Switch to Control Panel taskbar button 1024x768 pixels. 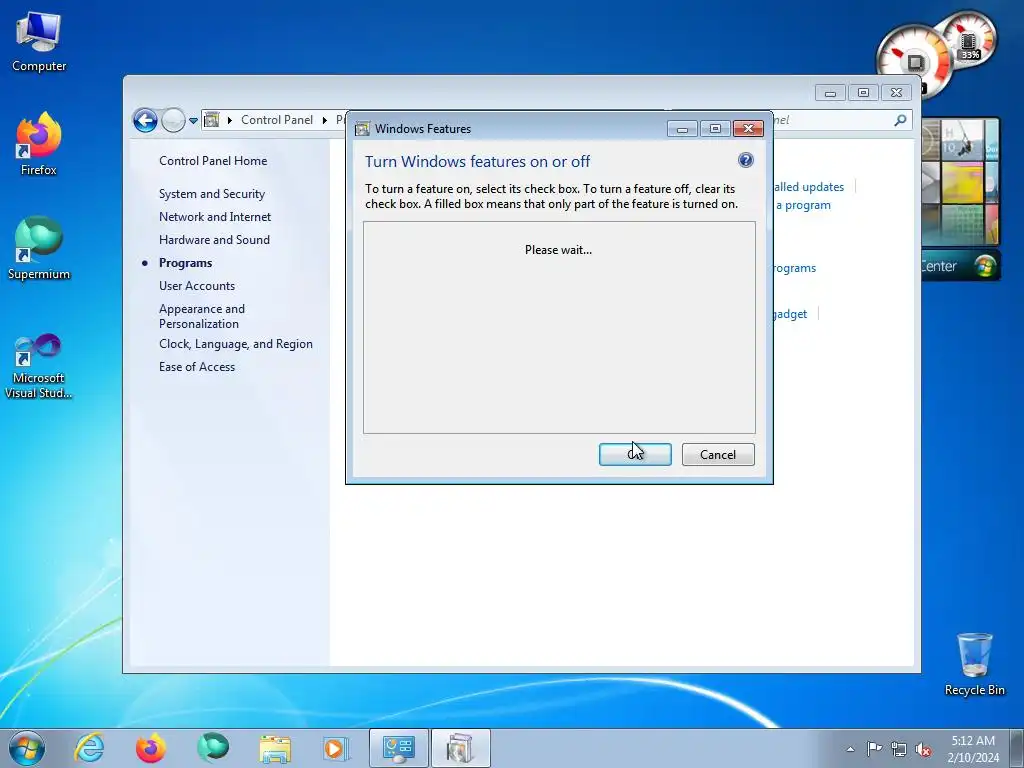399,748
